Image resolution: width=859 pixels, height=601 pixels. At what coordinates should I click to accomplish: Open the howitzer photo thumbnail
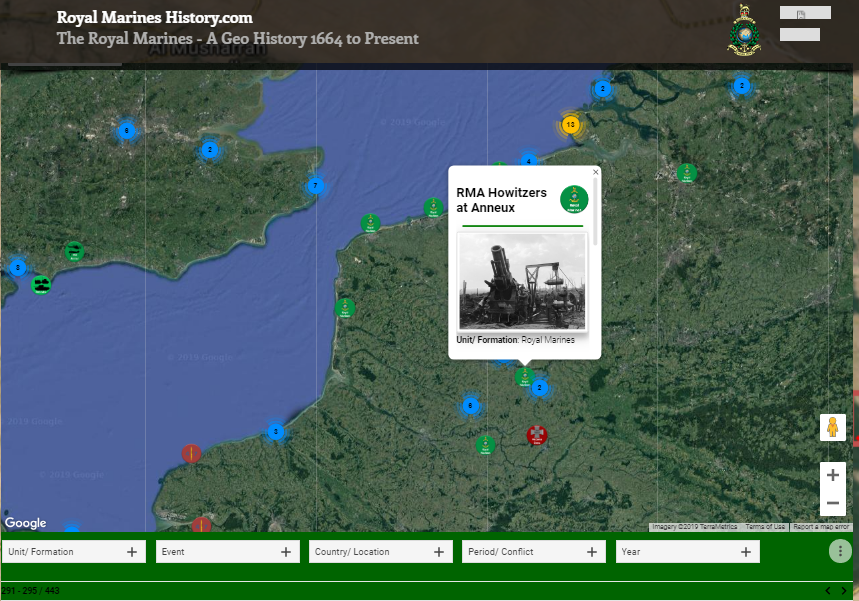(522, 282)
